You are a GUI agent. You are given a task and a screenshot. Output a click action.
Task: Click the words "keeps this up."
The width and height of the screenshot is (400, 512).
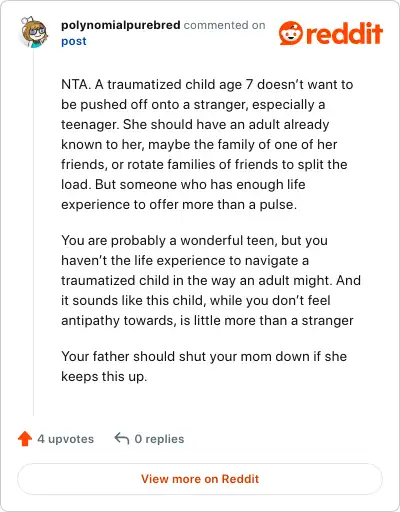coord(104,376)
